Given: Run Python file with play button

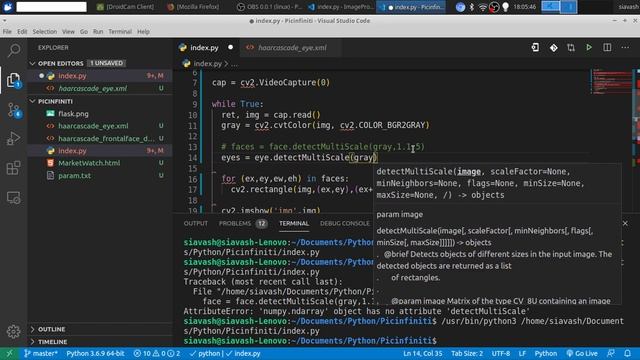Looking at the screenshot, I should [x=589, y=47].
